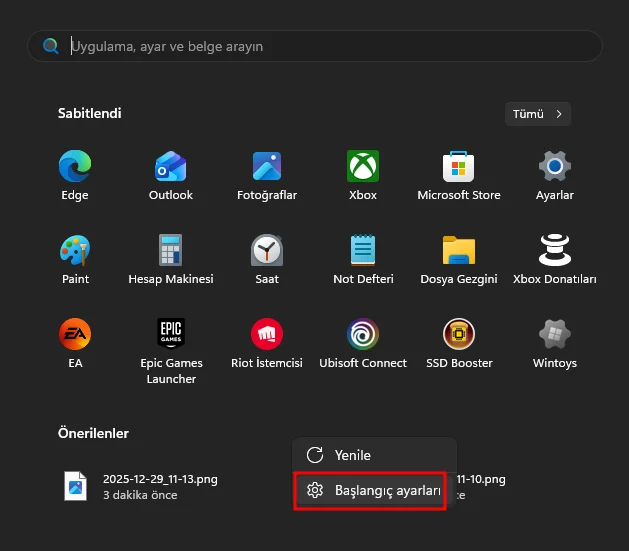Open recommended file 2025-12-29_11-13.png

coord(140,486)
